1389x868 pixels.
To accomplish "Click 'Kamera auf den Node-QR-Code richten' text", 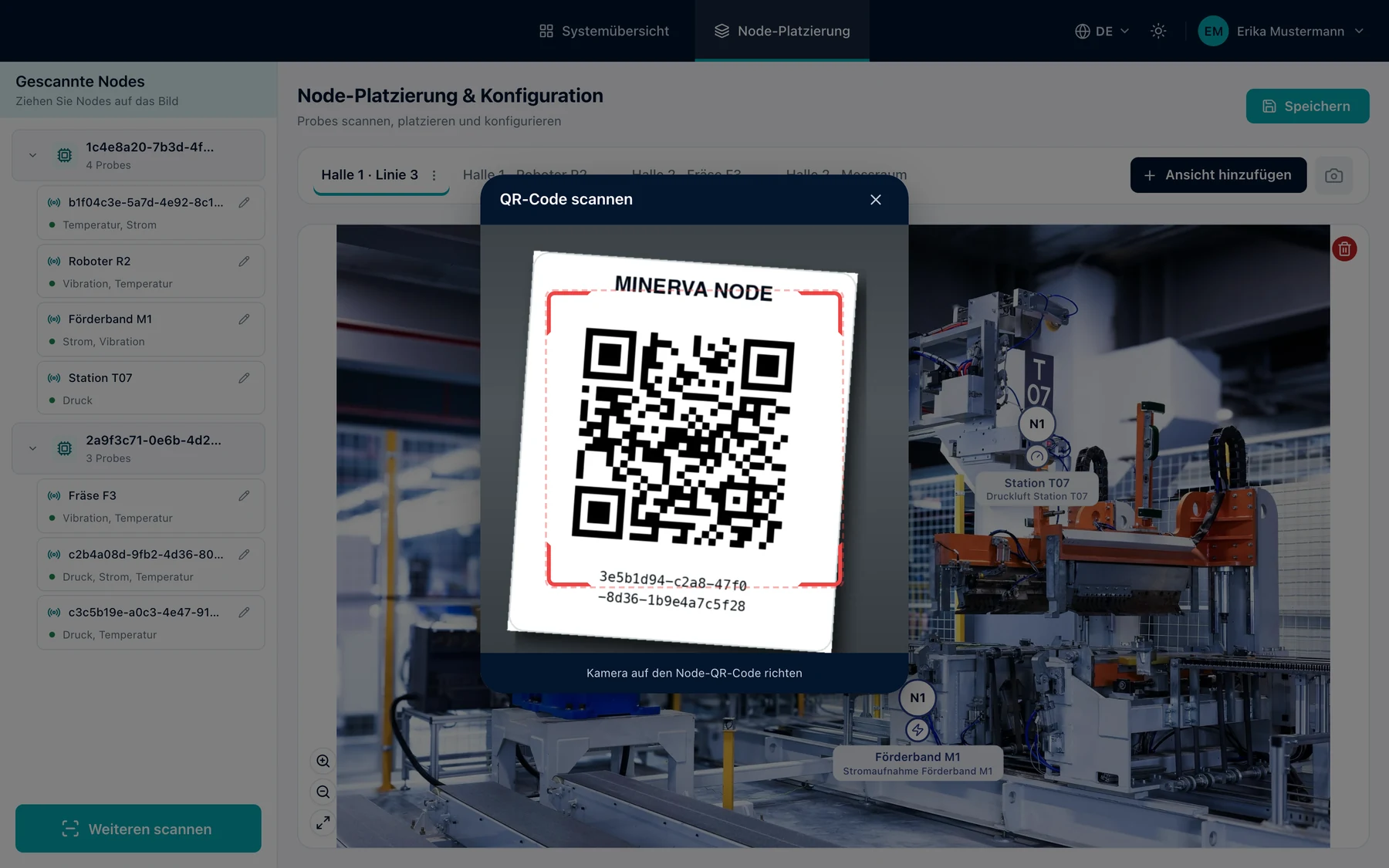I will pos(694,674).
